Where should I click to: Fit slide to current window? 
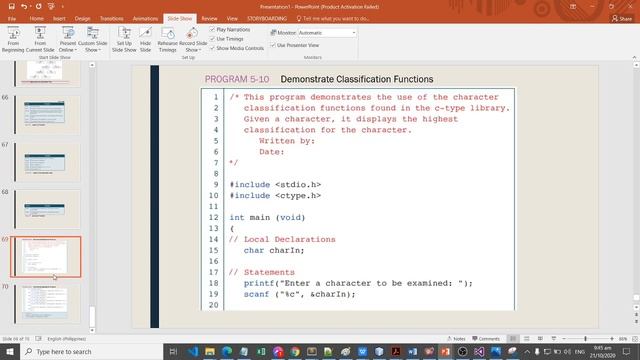tap(635, 339)
